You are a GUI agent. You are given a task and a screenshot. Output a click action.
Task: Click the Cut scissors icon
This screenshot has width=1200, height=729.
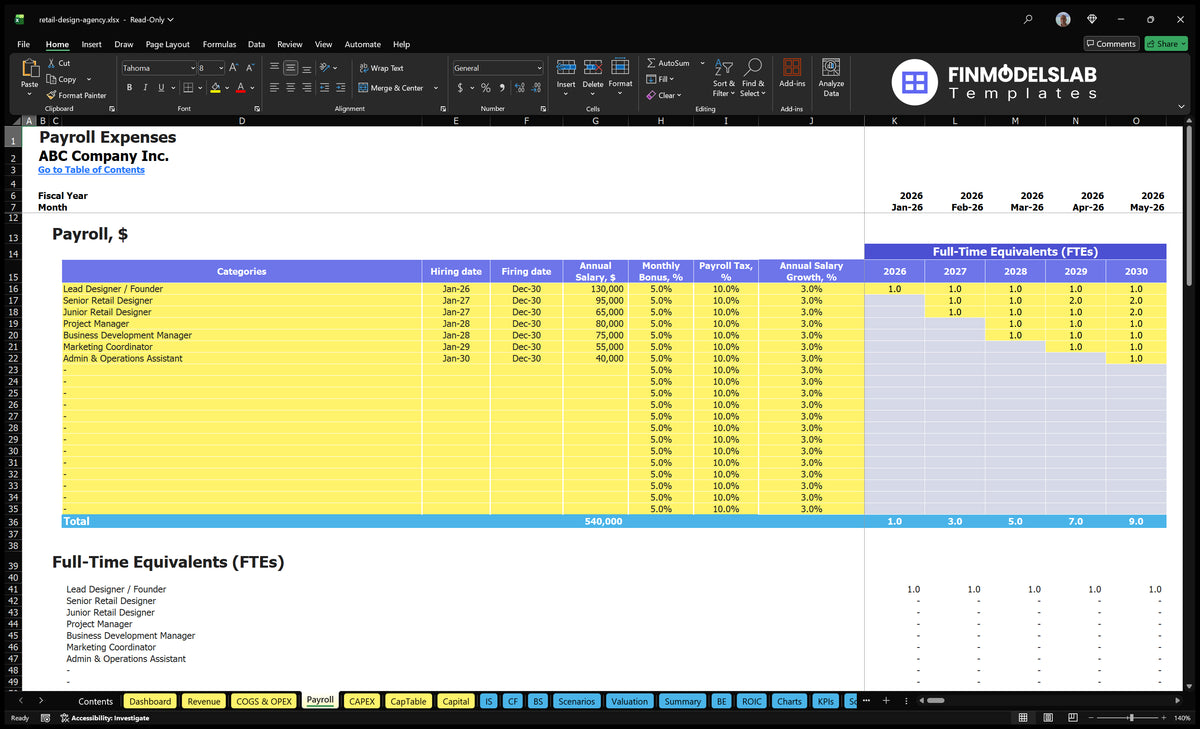click(x=51, y=63)
